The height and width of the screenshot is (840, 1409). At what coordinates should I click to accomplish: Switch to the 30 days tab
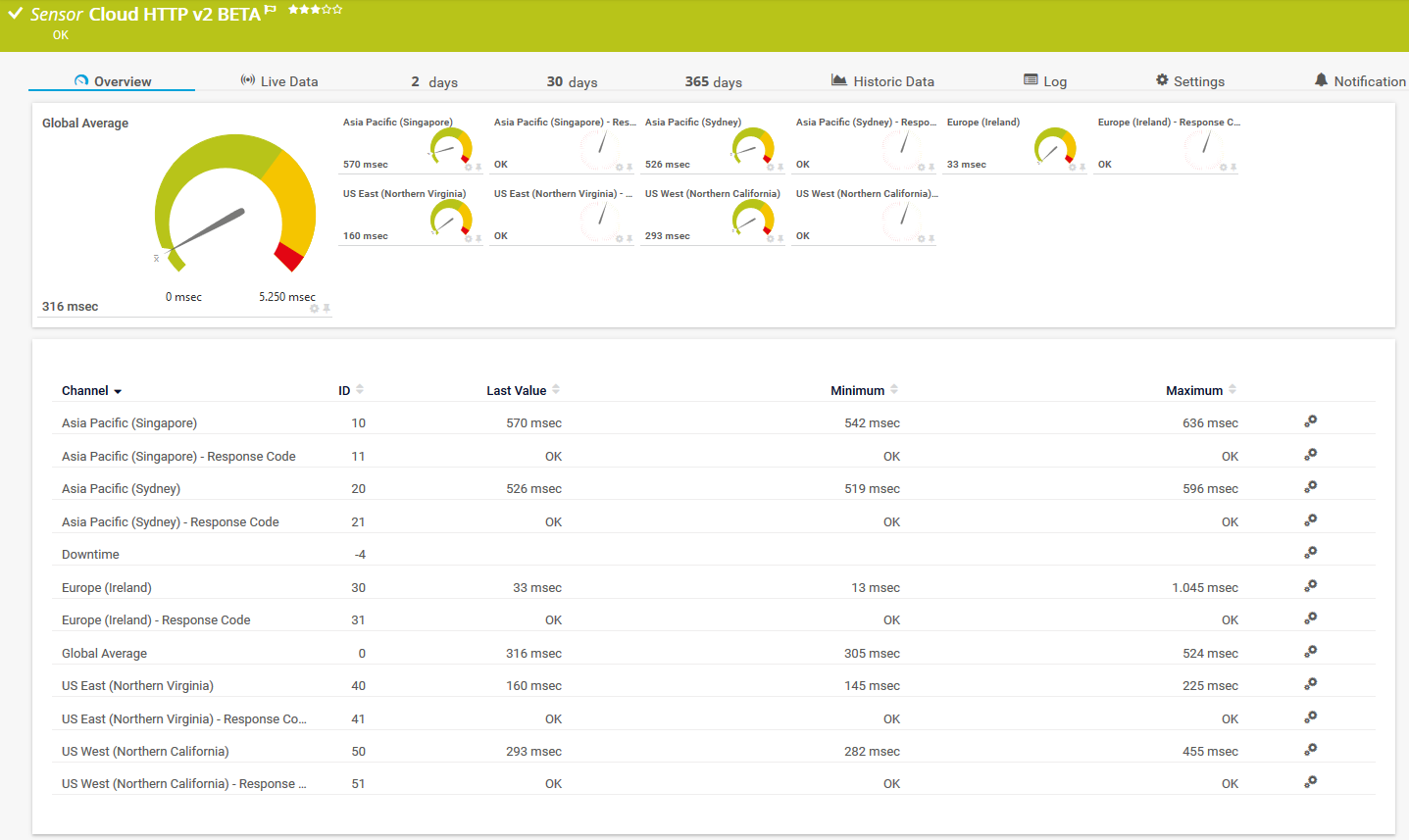(x=572, y=82)
